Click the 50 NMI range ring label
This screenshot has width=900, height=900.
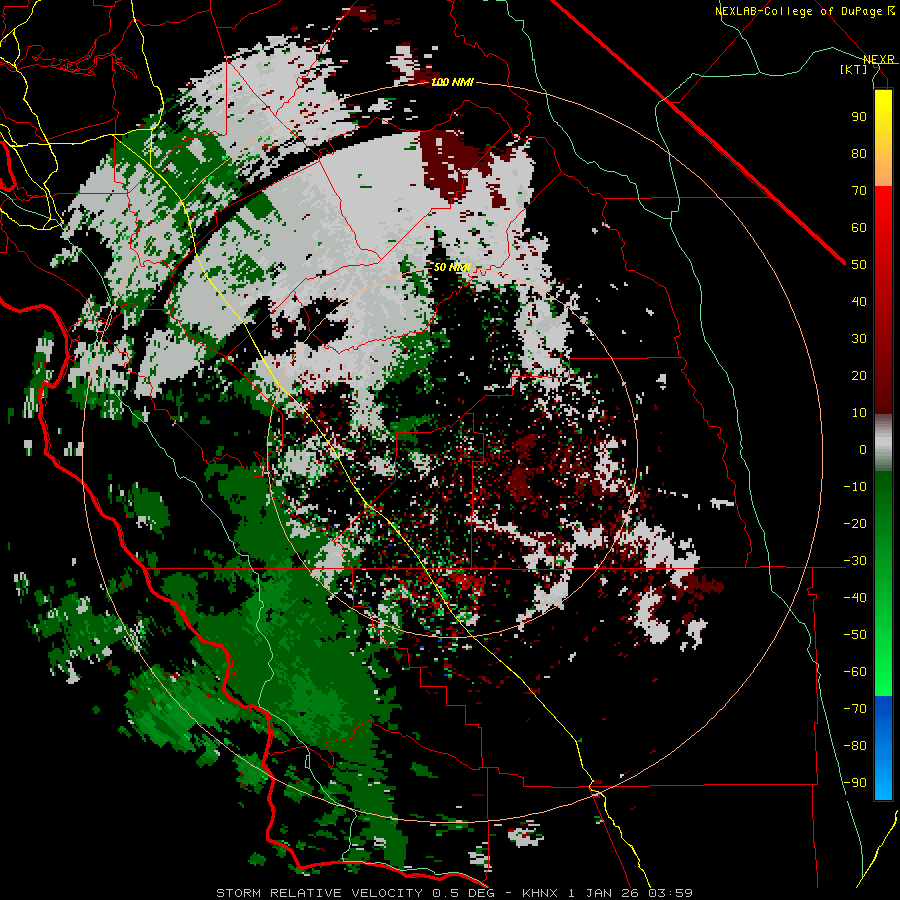(452, 267)
